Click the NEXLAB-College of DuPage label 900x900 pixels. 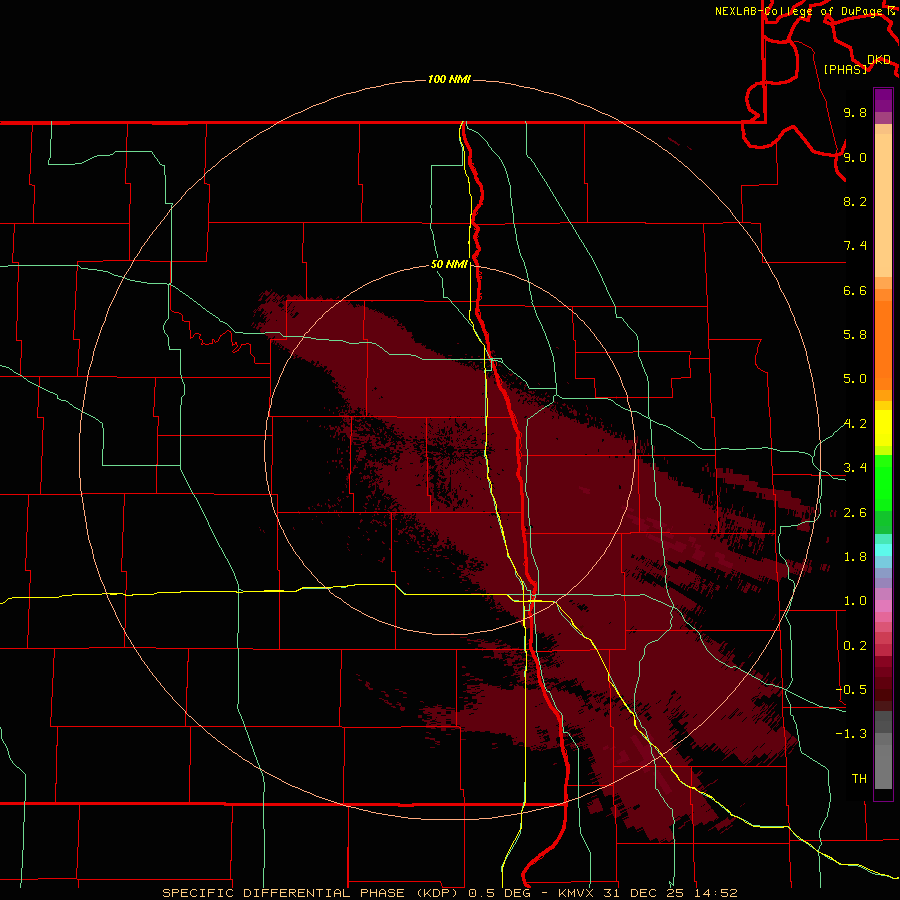click(x=798, y=11)
